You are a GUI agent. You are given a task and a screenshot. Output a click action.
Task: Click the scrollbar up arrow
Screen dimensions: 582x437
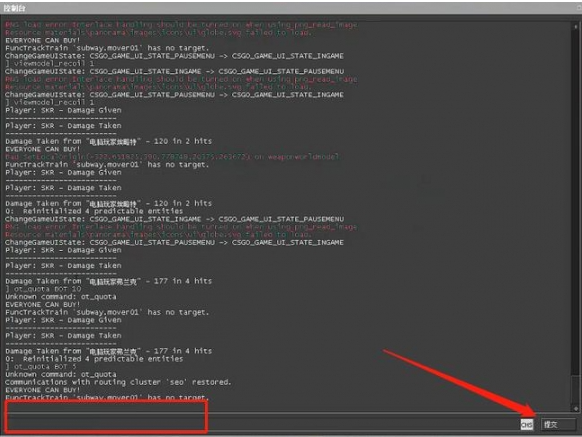point(576,26)
